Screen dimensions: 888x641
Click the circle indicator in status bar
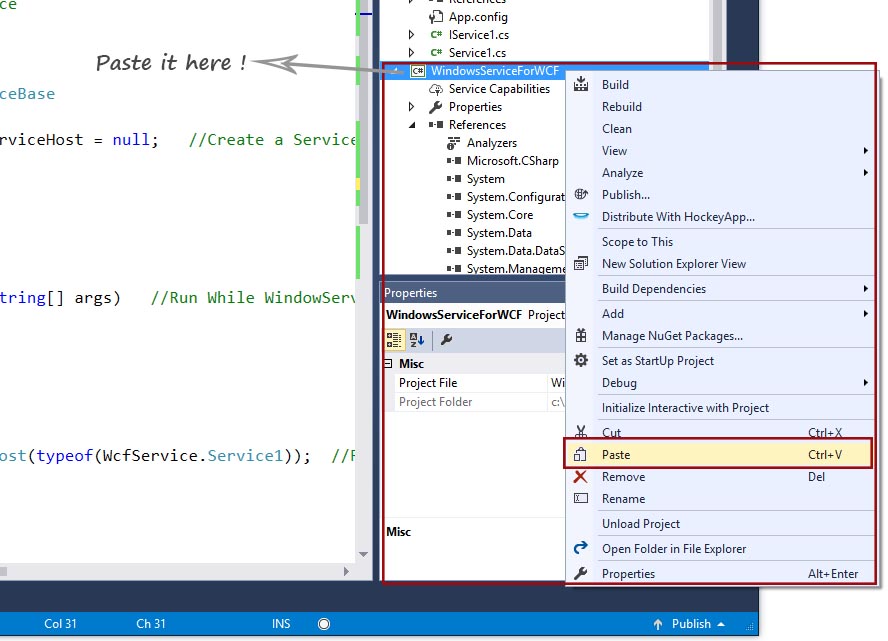pyautogui.click(x=324, y=624)
